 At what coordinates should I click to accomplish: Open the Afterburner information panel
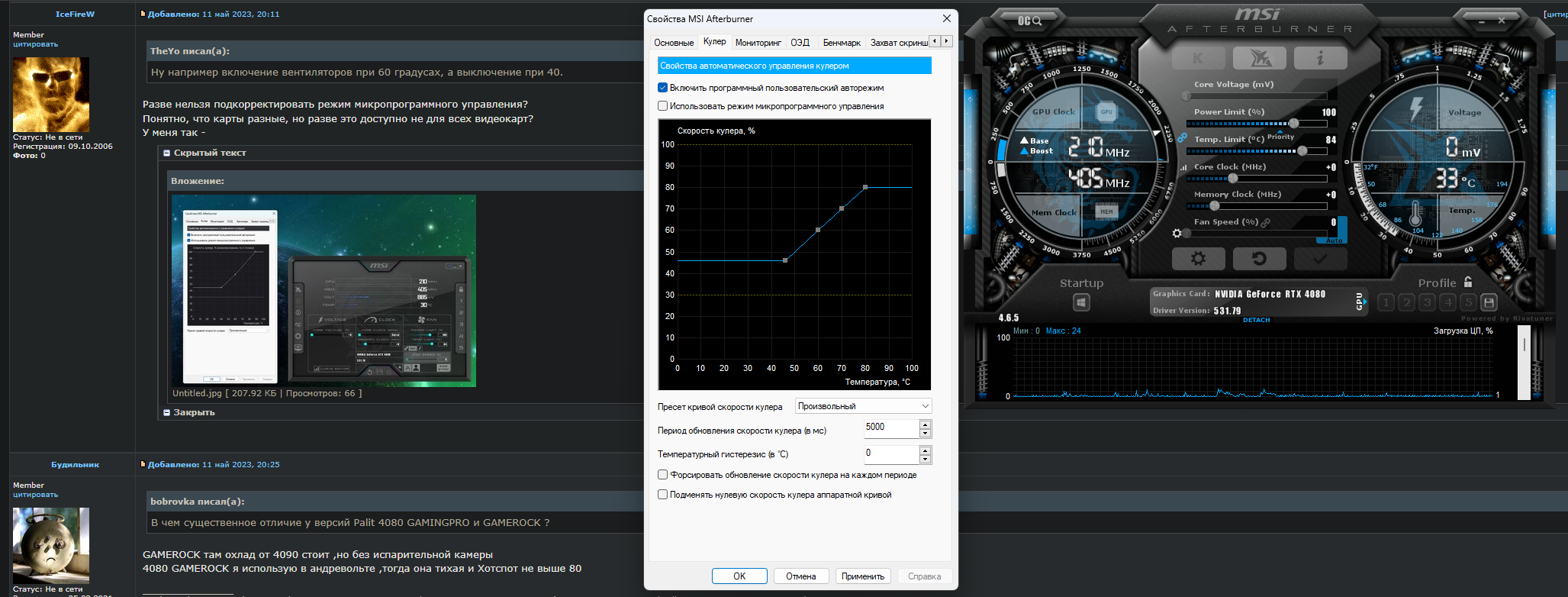click(1321, 58)
